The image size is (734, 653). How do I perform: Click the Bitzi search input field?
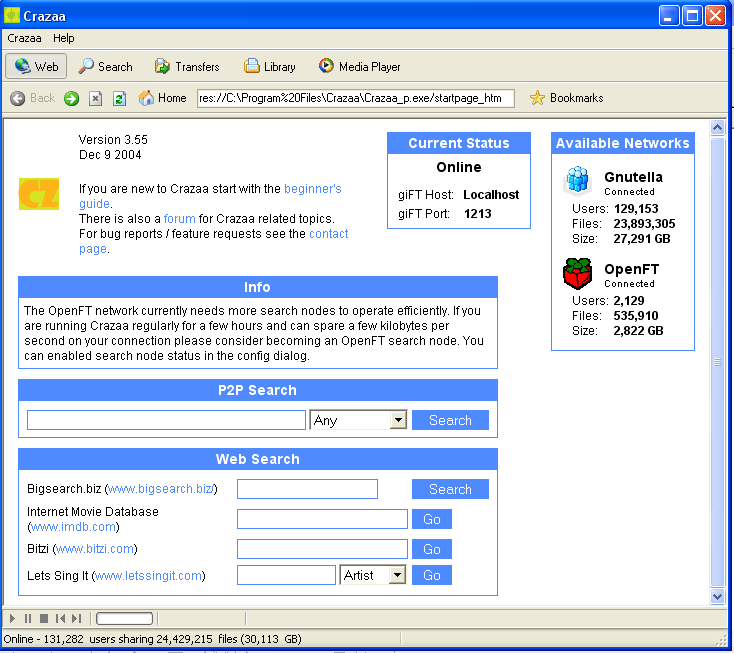click(322, 549)
